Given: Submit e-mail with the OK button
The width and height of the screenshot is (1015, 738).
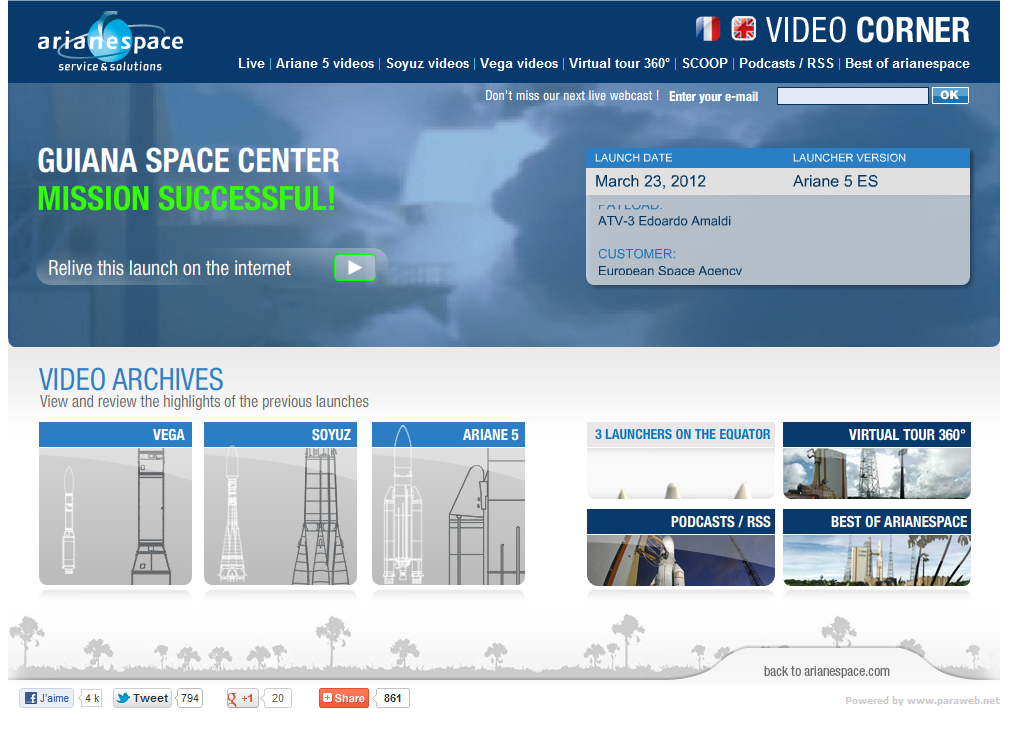Looking at the screenshot, I should pos(950,95).
